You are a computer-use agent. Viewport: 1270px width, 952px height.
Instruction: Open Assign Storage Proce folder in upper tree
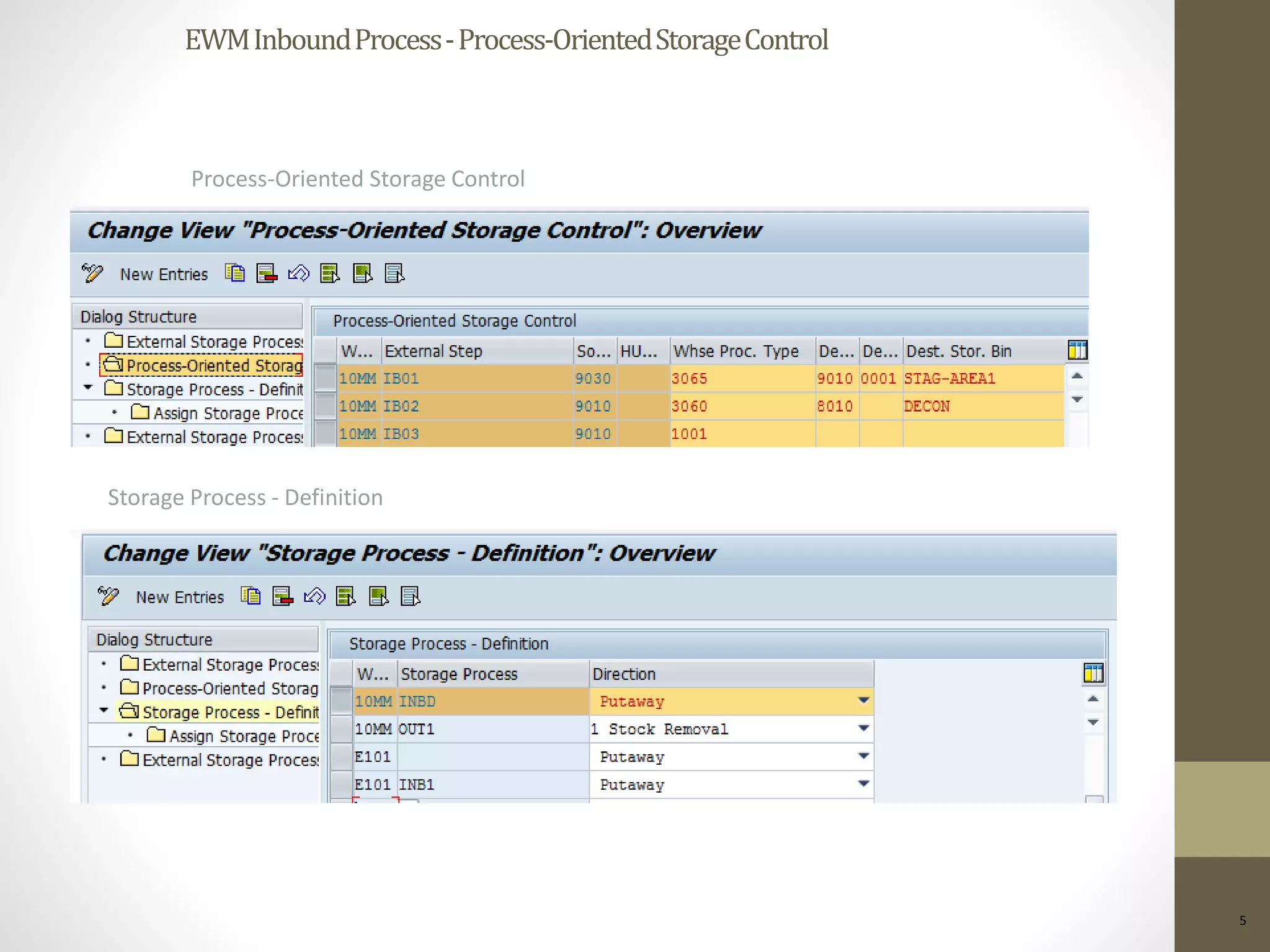coord(217,413)
